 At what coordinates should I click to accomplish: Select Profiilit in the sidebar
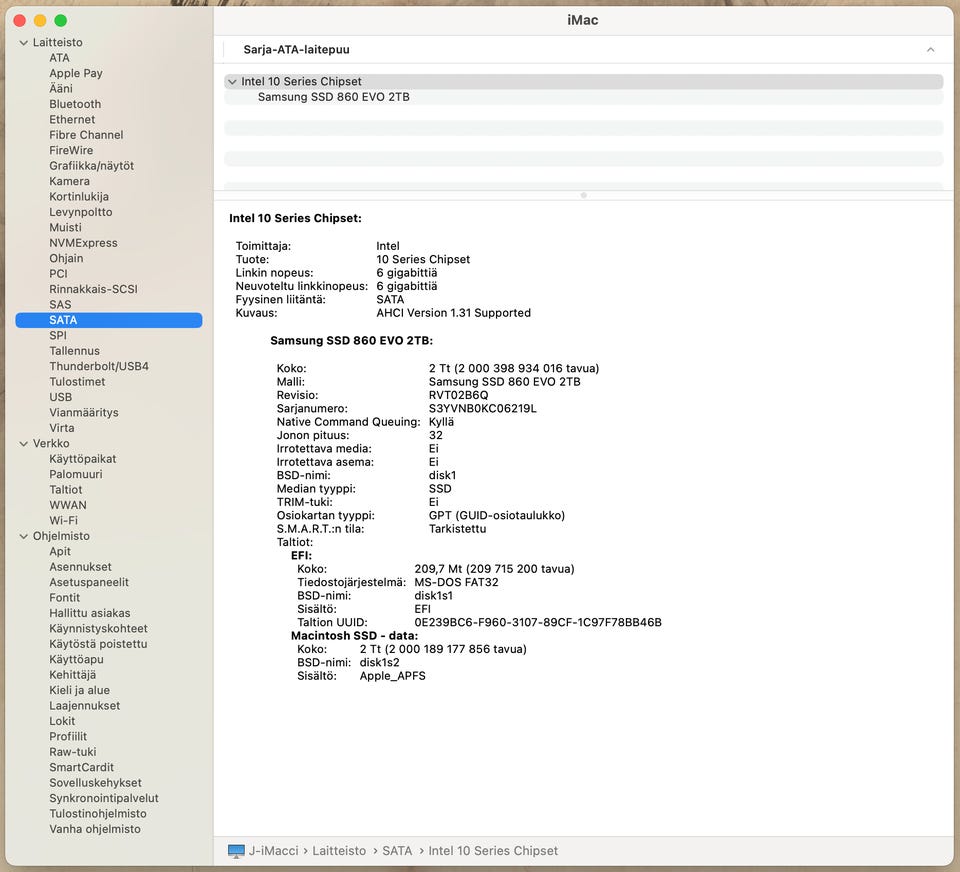pyautogui.click(x=68, y=736)
